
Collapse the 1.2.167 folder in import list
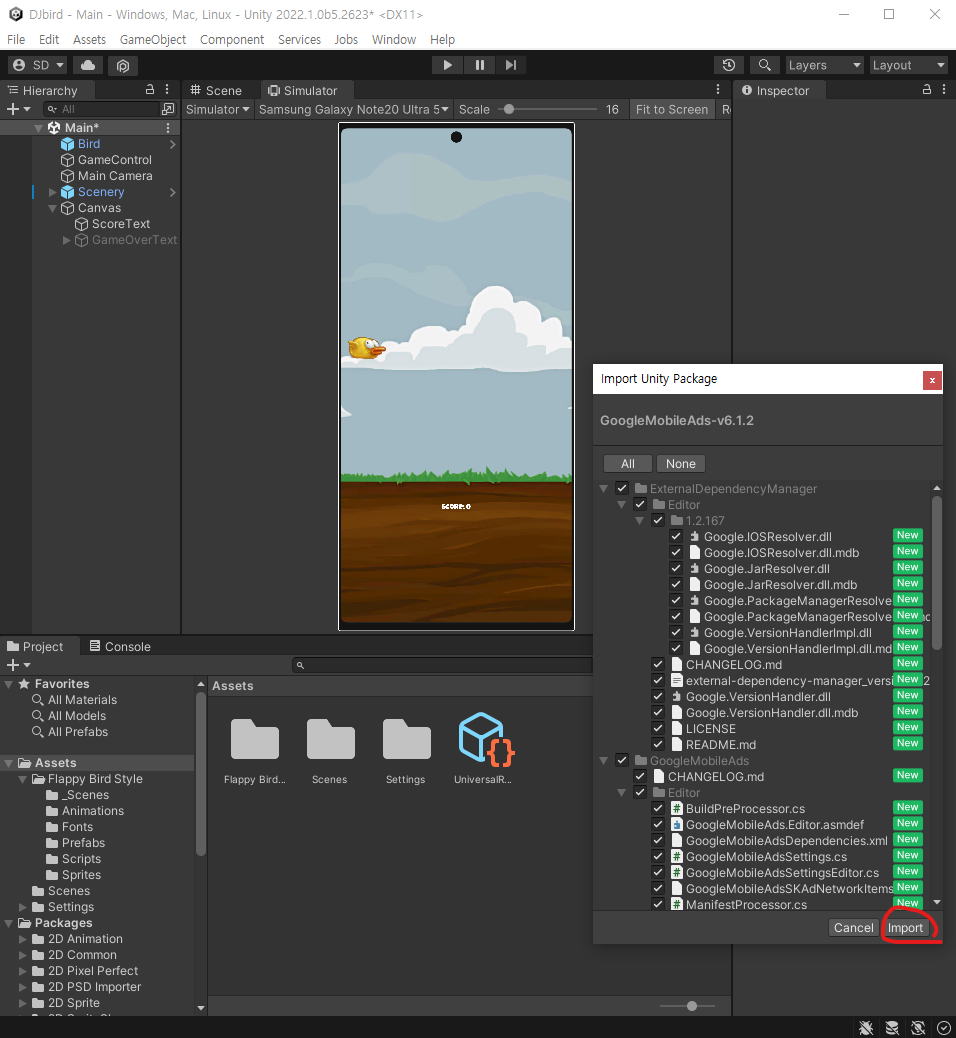coord(640,521)
